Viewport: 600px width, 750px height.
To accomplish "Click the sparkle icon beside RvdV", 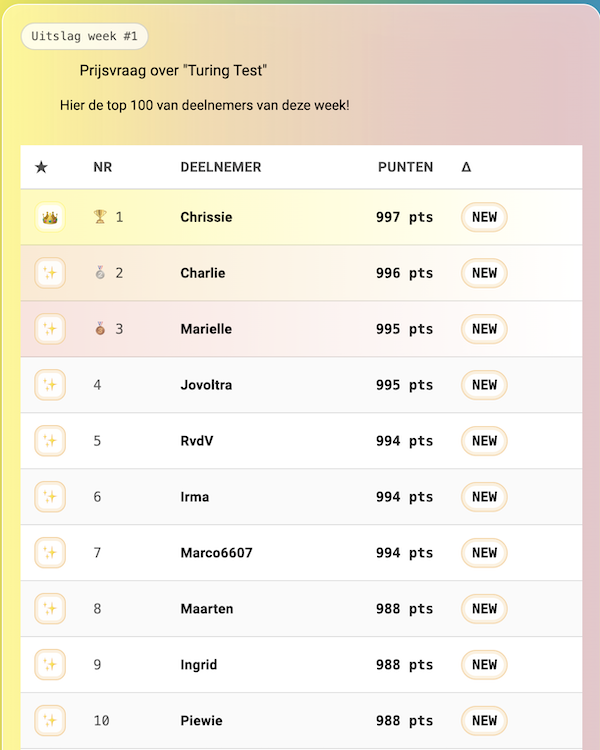I will click(50, 441).
